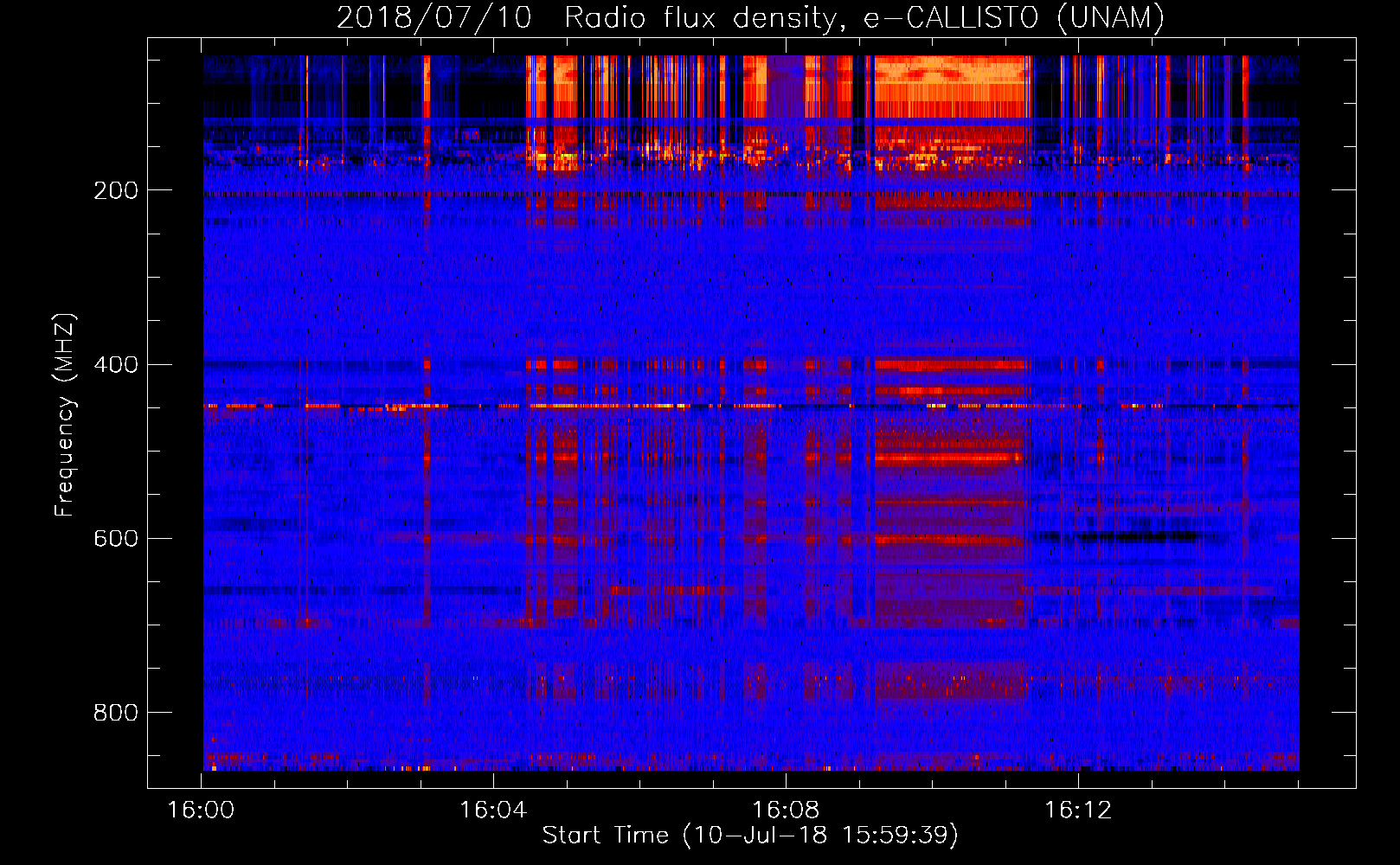
Task: Click the "Frequency (MHZ)" y-axis label
Action: (65, 414)
